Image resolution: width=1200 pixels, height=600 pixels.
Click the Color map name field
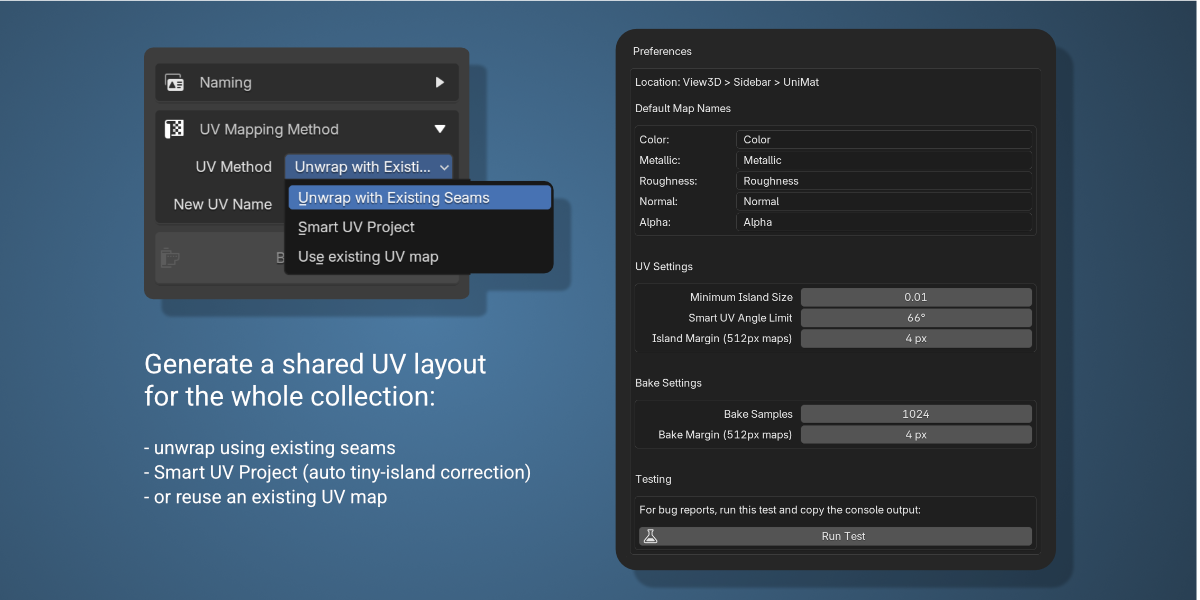pyautogui.click(x=883, y=140)
